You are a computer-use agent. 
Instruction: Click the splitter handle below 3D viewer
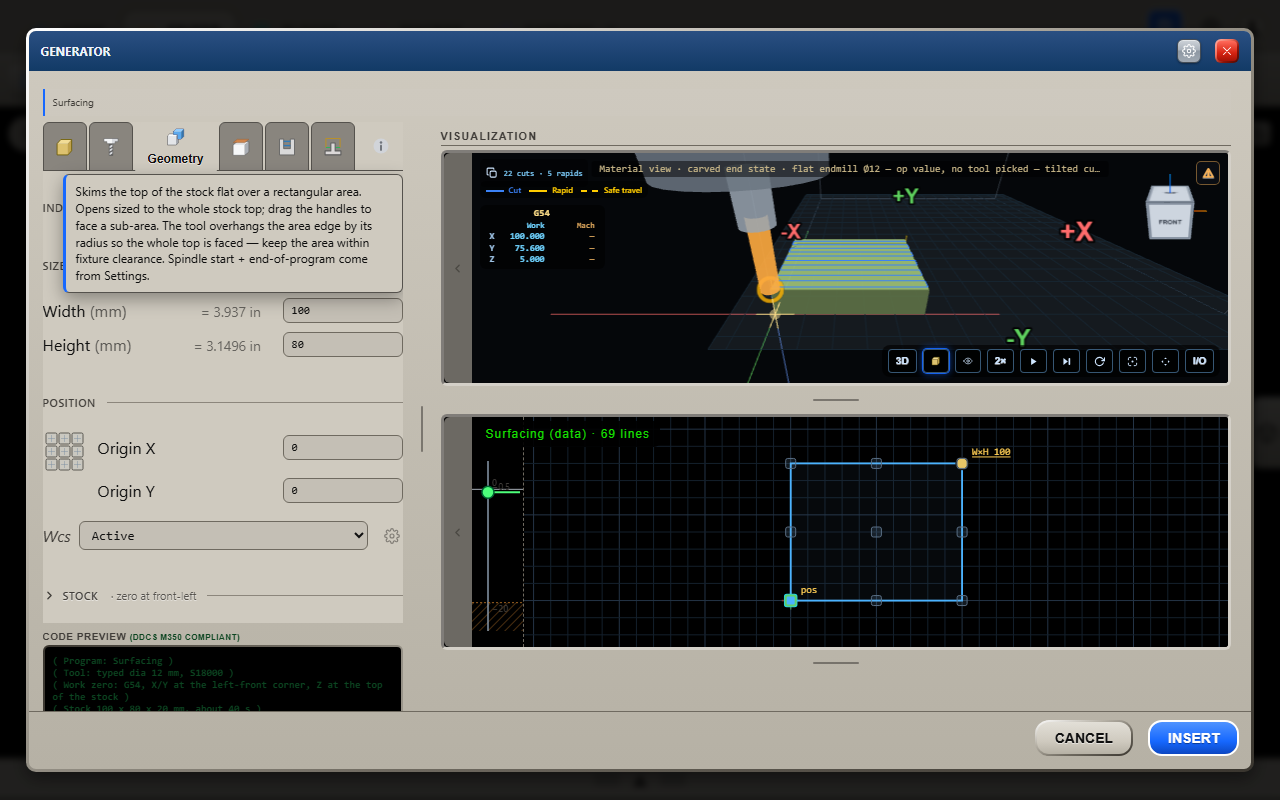(836, 400)
